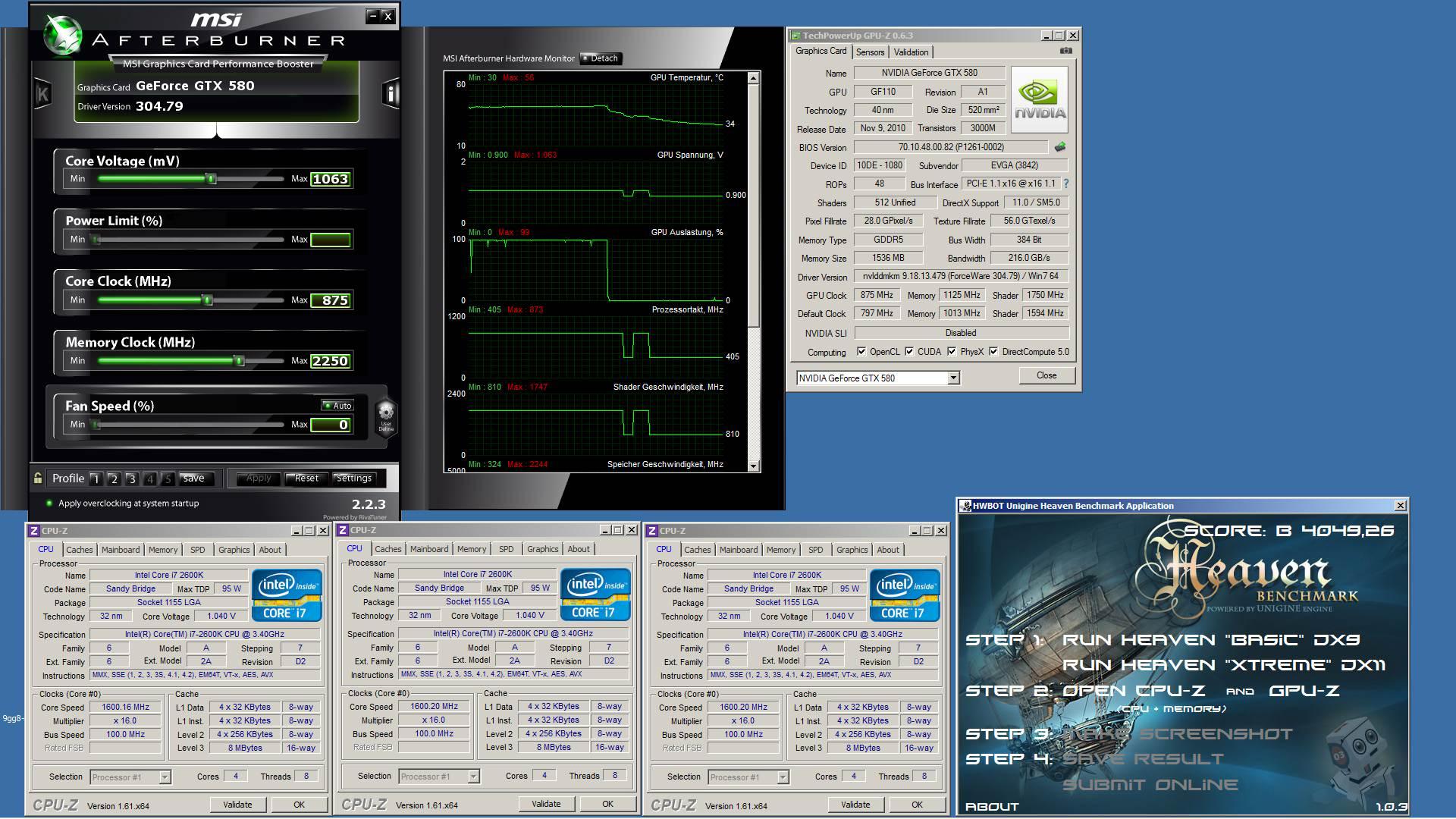Viewport: 1456px width, 819px height.
Task: Click the Intel Core i7 logo in middle CPU-Z
Action: coord(595,595)
